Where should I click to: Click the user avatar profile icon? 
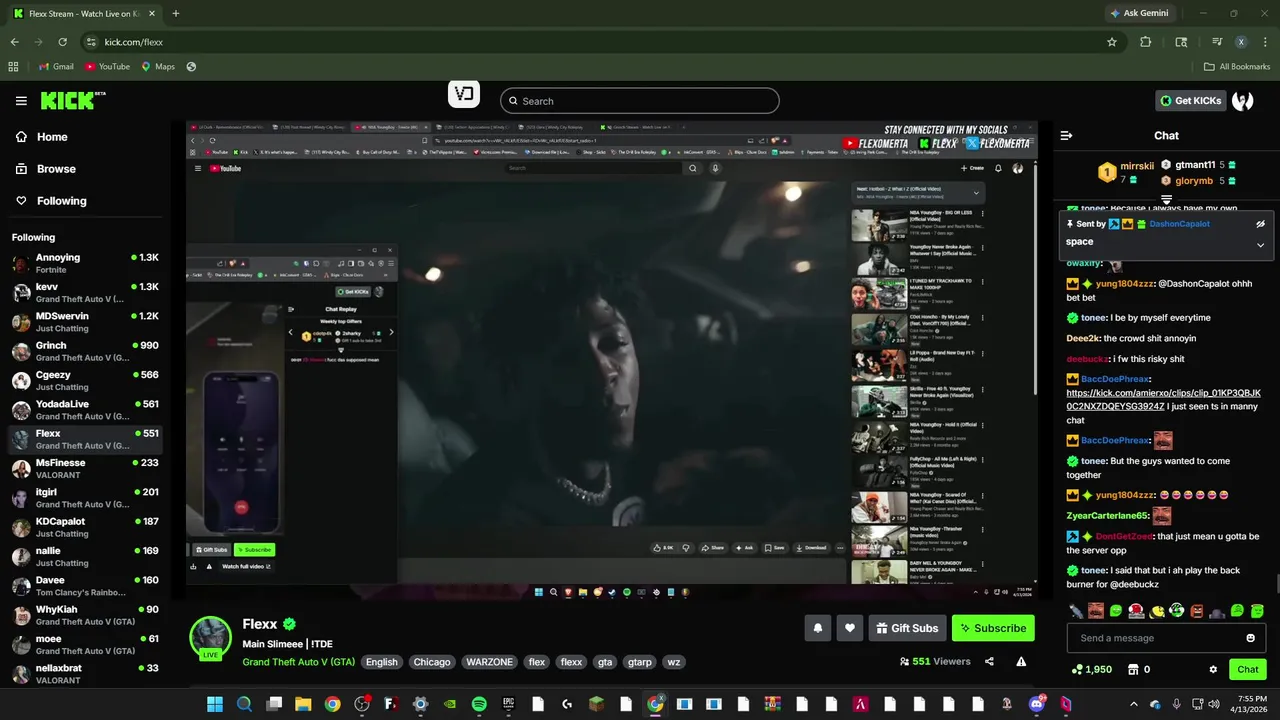tap(1243, 100)
